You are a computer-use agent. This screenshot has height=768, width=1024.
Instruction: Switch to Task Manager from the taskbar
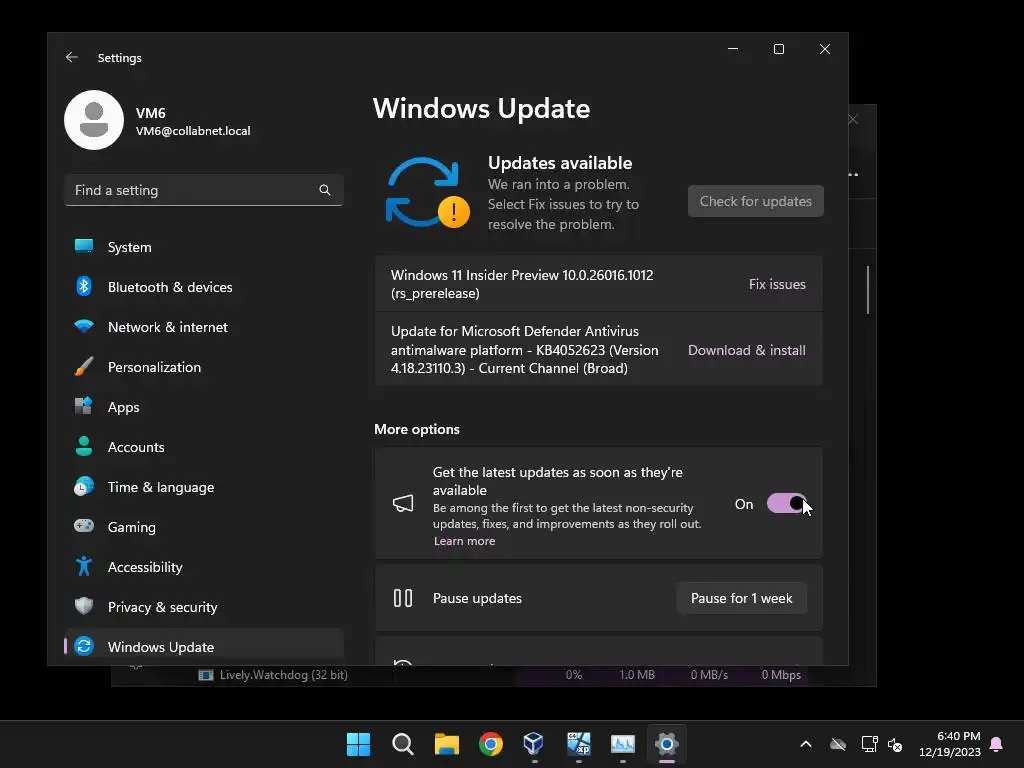[622, 744]
